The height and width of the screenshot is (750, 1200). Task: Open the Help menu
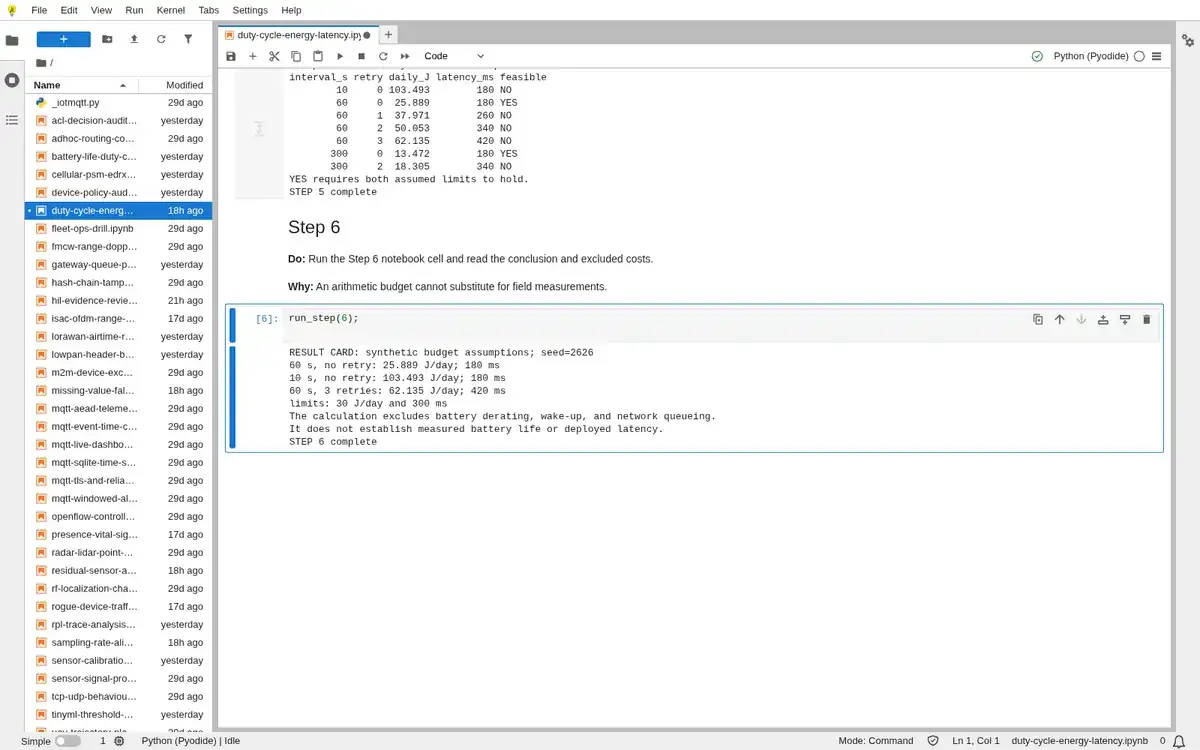pyautogui.click(x=291, y=10)
